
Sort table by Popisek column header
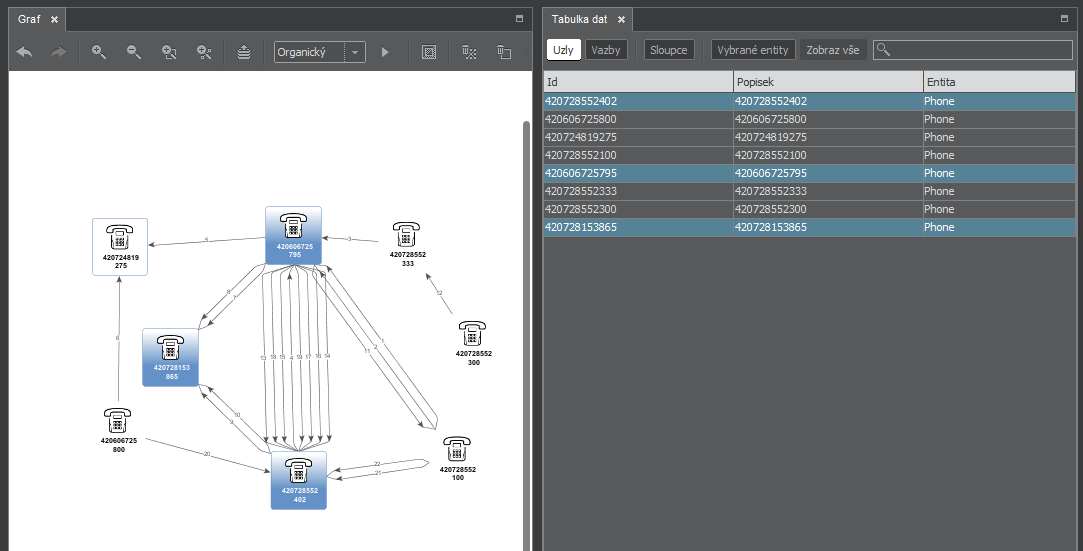point(827,82)
